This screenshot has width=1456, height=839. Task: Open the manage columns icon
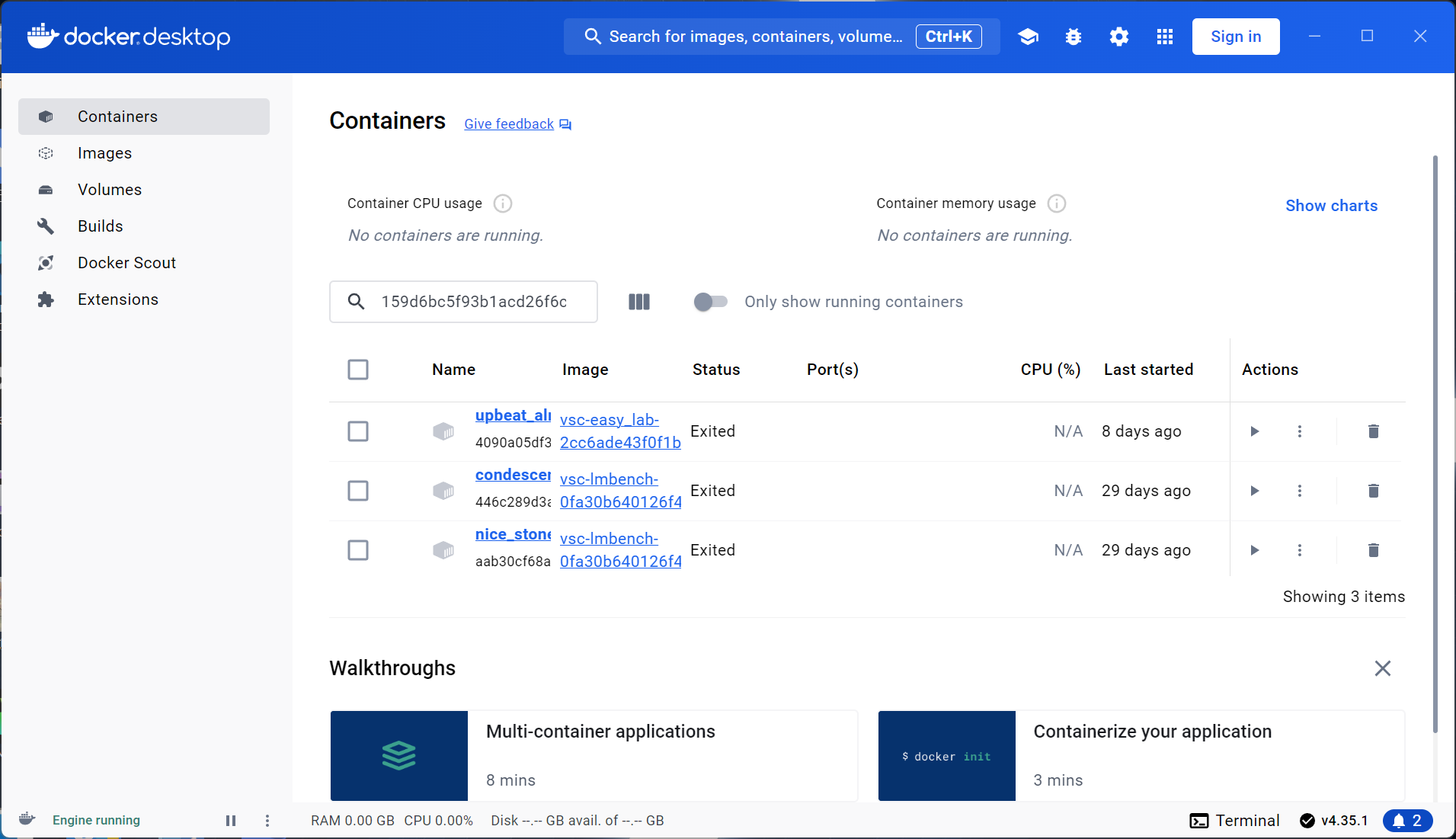click(x=639, y=302)
